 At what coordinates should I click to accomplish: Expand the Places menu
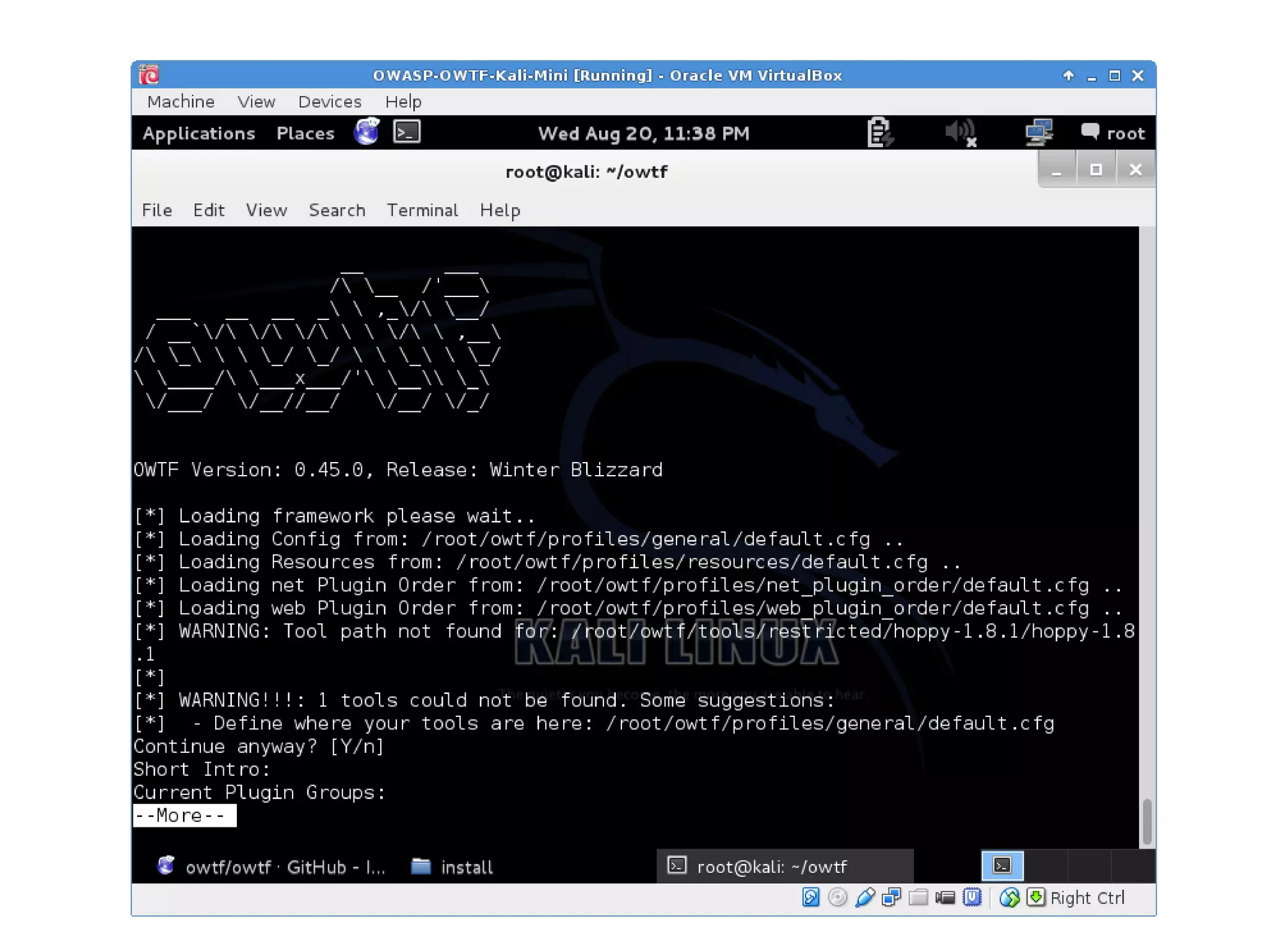pos(305,133)
